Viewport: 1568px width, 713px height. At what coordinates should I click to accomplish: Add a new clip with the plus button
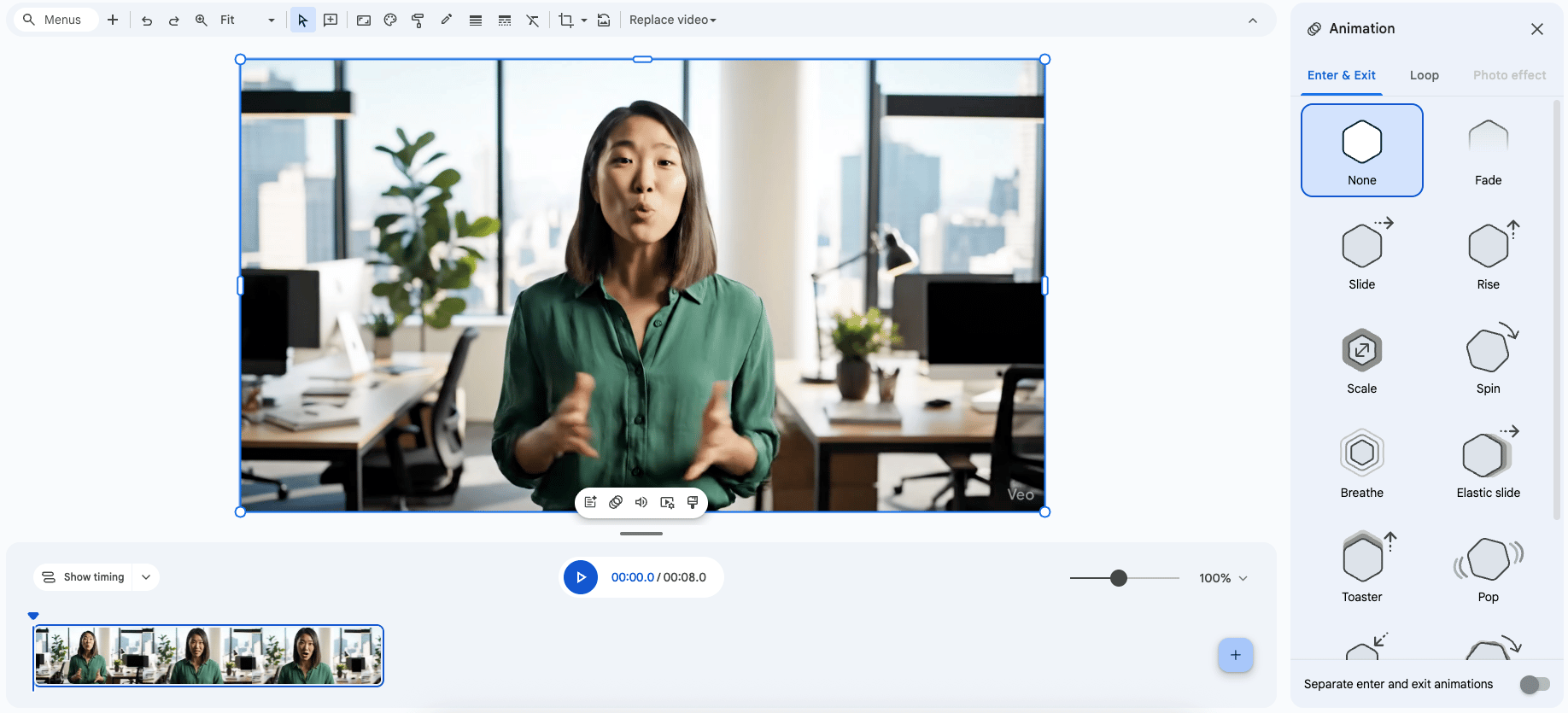click(1236, 655)
